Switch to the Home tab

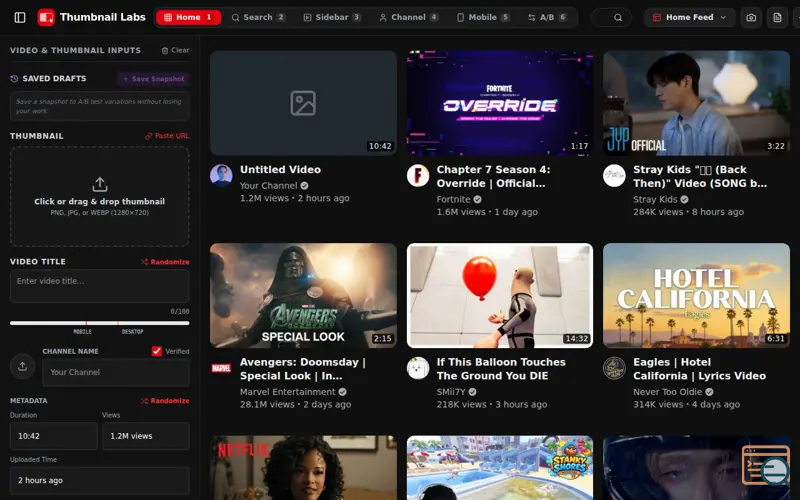click(188, 17)
